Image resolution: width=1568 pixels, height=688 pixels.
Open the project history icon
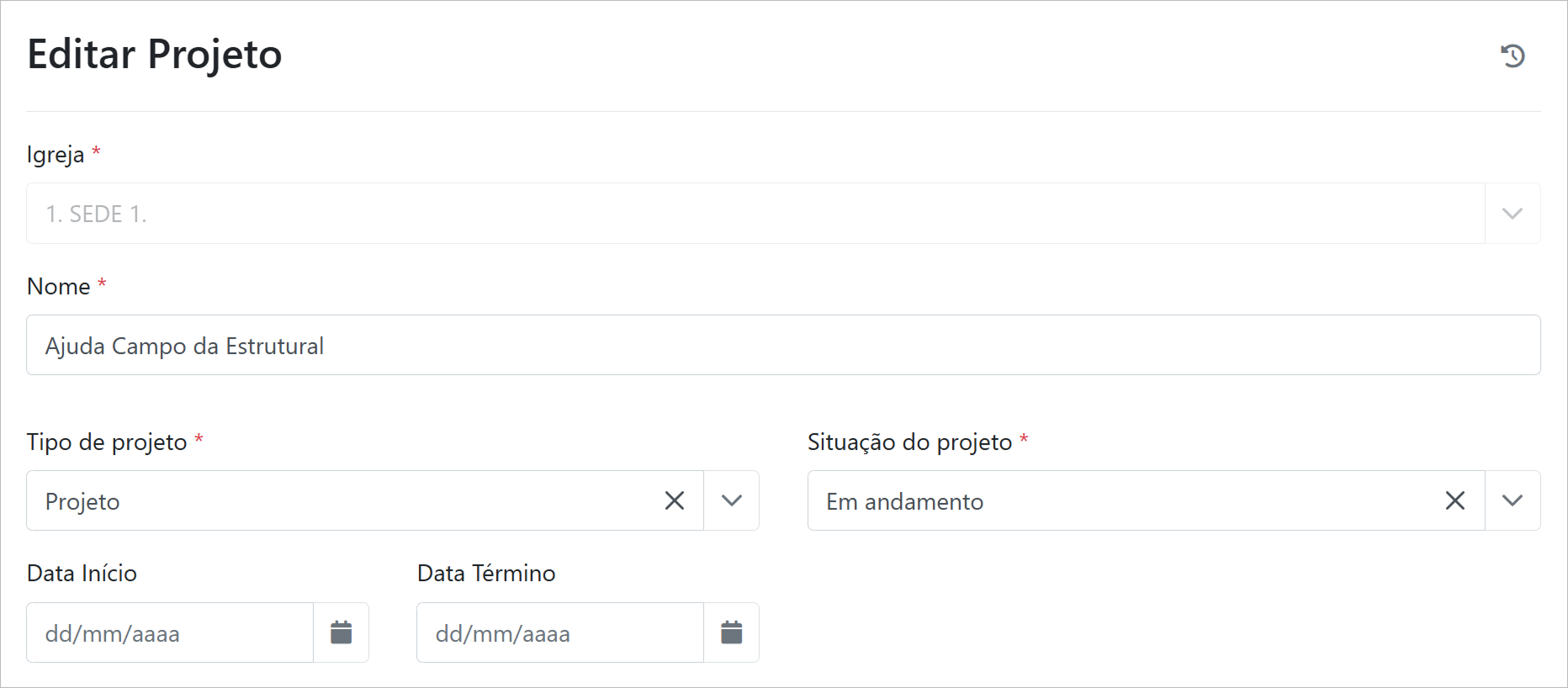click(x=1512, y=56)
